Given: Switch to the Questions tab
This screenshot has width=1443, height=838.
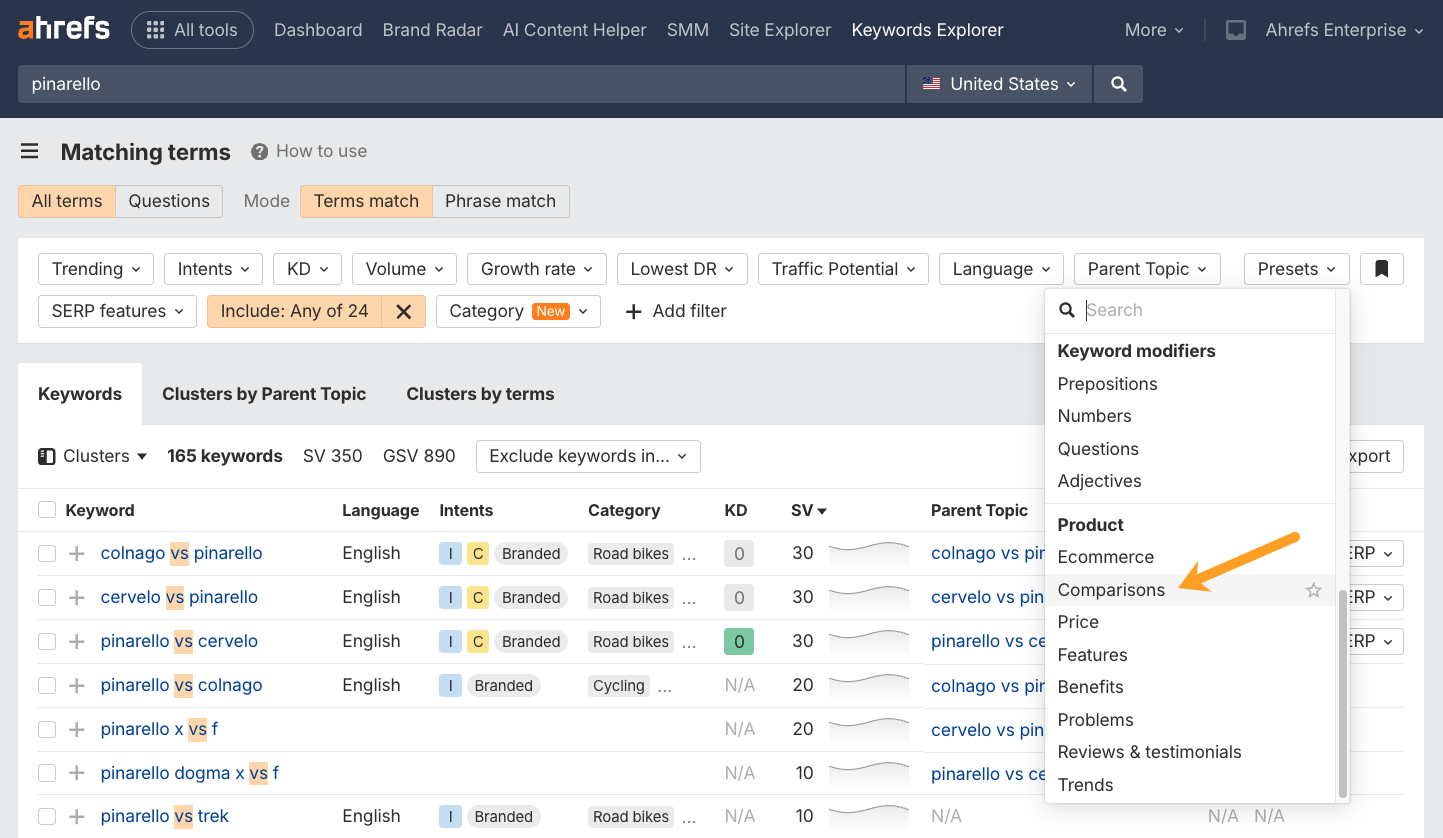Looking at the screenshot, I should click(169, 201).
